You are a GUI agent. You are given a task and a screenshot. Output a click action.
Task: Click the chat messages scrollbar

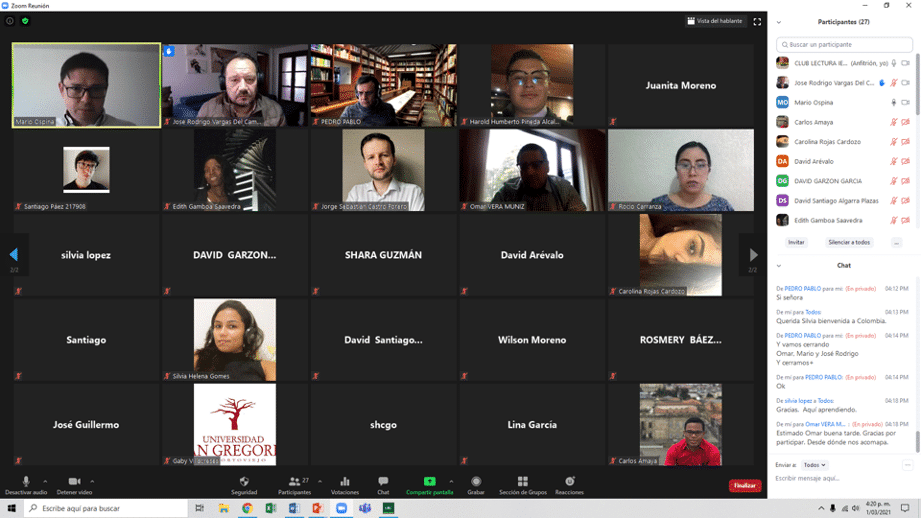point(917,440)
